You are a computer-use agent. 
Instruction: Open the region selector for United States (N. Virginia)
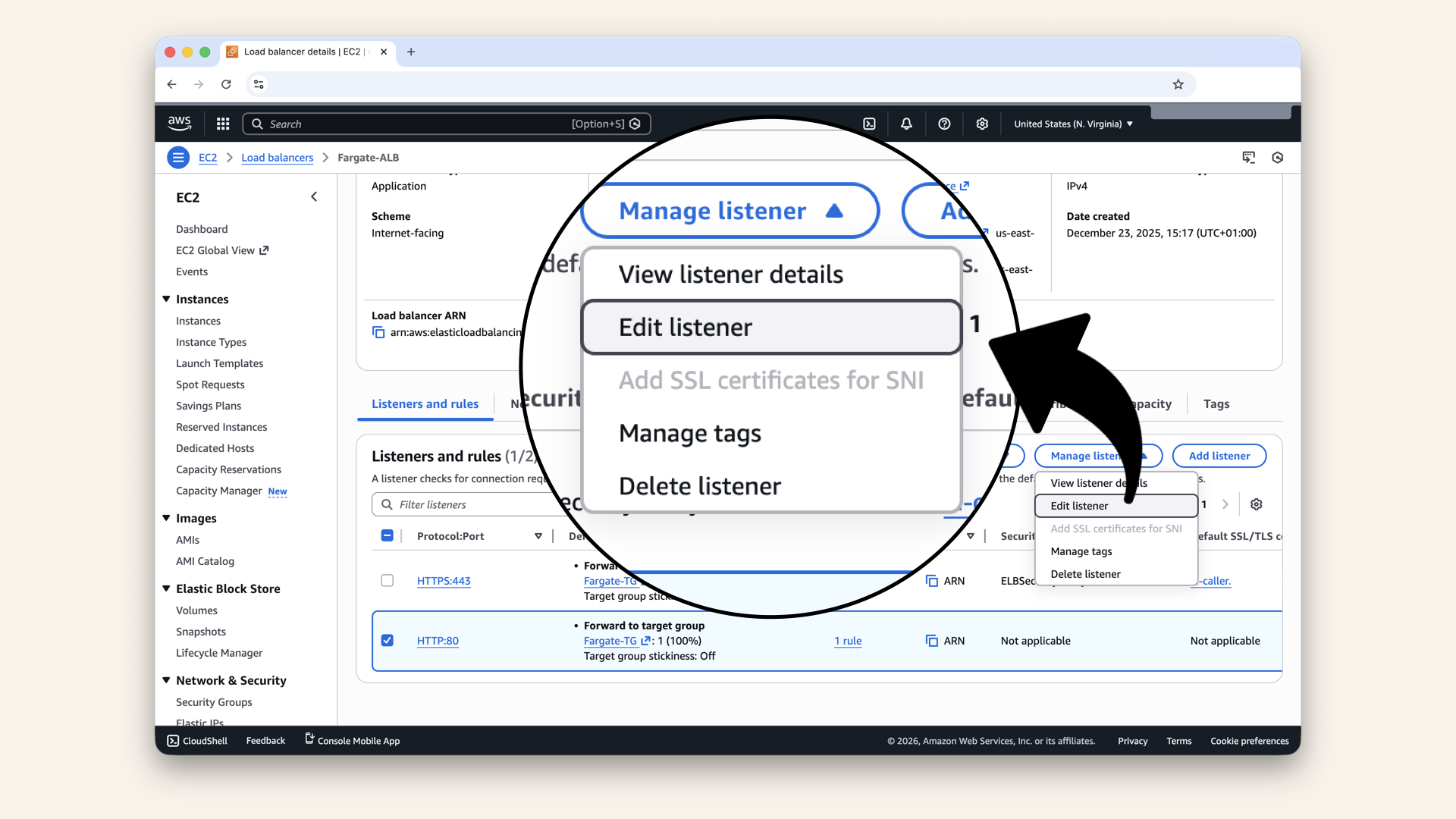point(1072,124)
